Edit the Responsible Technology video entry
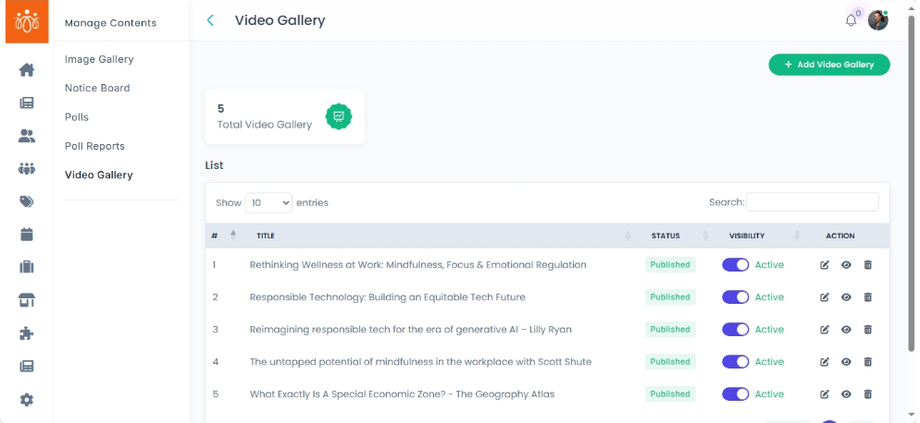The image size is (920, 423). 825,297
